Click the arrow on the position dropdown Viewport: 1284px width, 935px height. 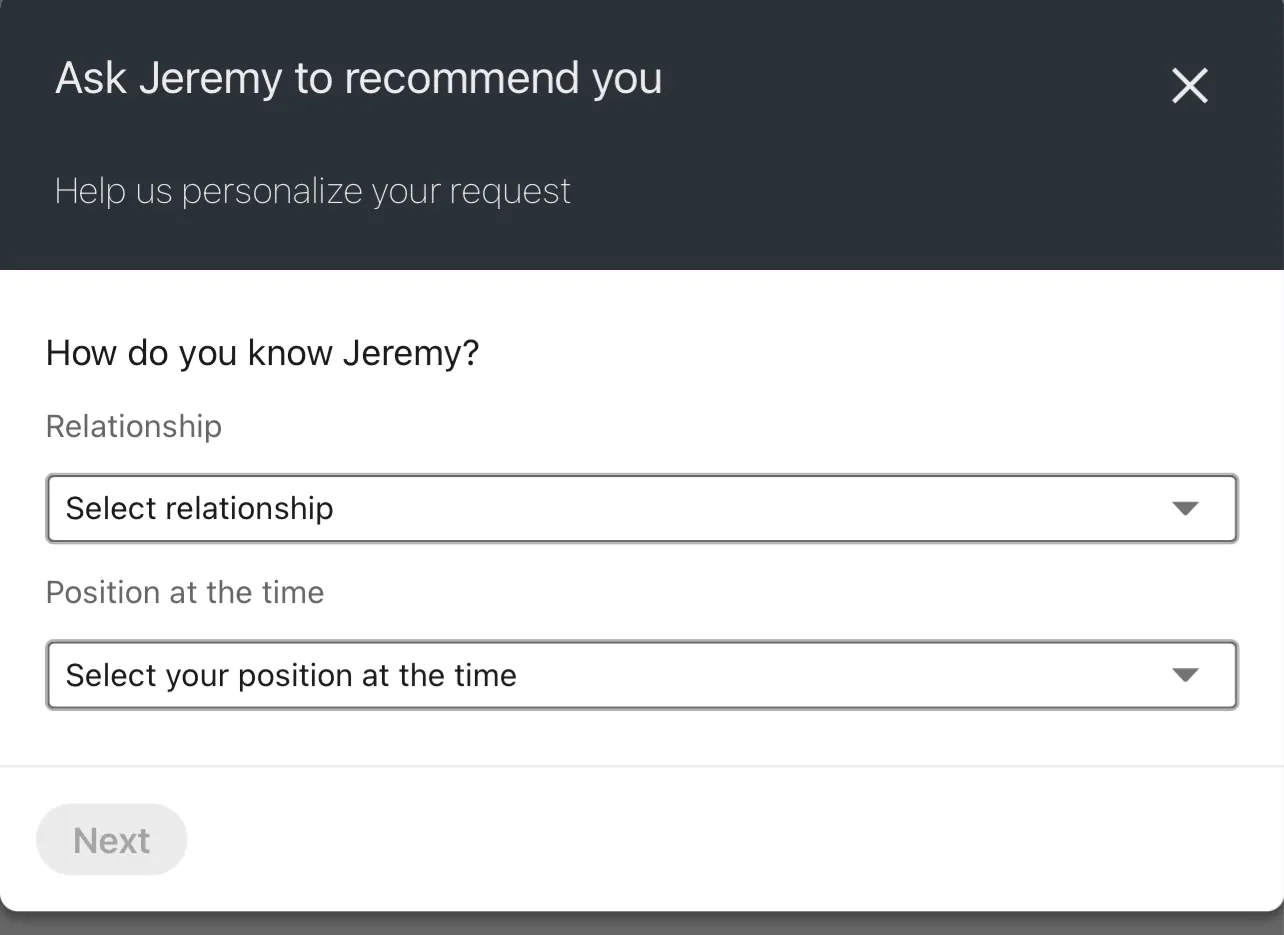click(x=1185, y=675)
